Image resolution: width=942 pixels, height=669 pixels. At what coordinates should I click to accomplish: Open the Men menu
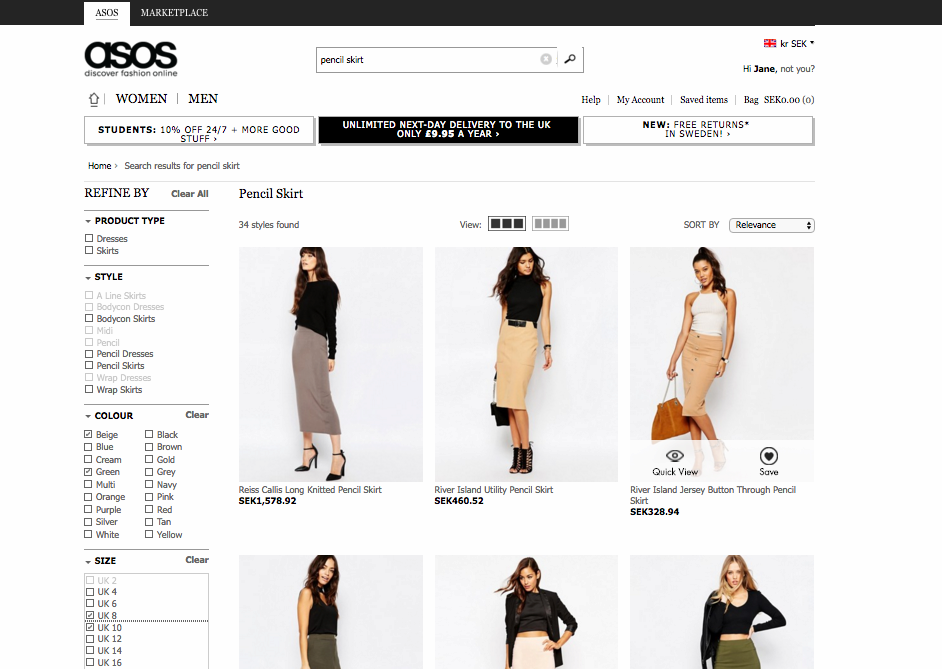203,98
